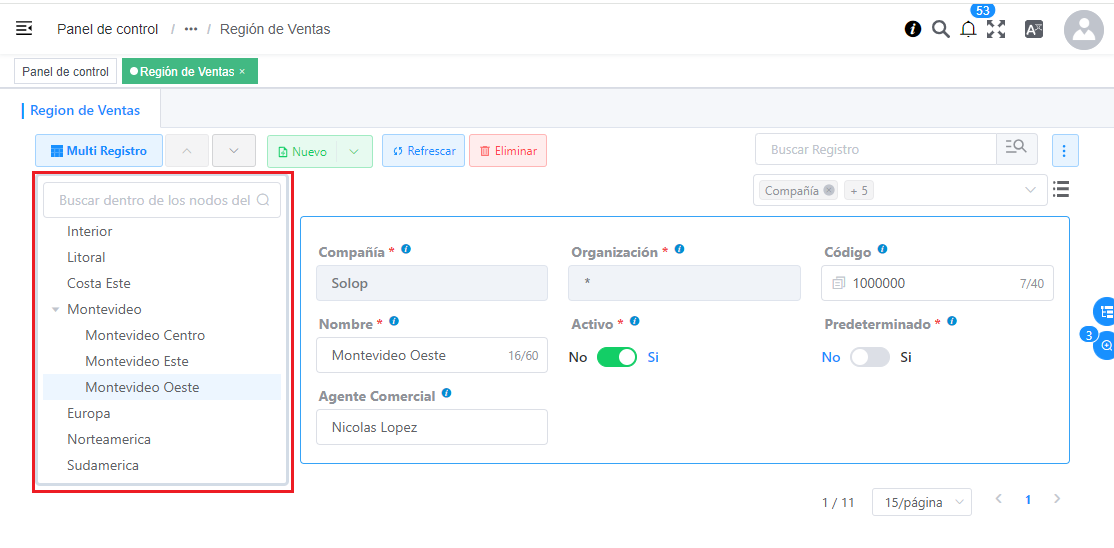Click the advanced search icon beside Buscar Registro
The image size is (1114, 548).
point(1016,149)
